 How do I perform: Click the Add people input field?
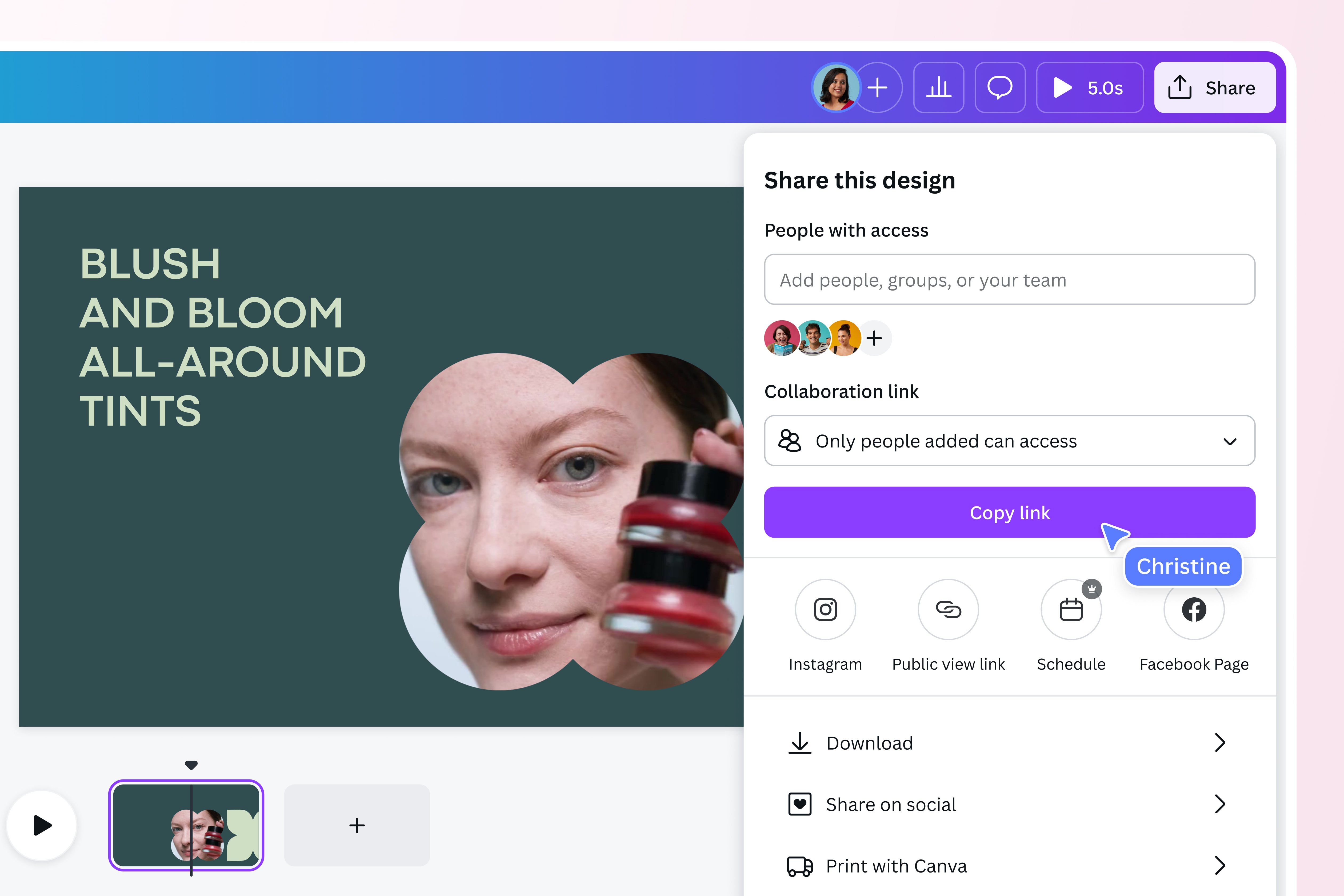tap(1009, 280)
